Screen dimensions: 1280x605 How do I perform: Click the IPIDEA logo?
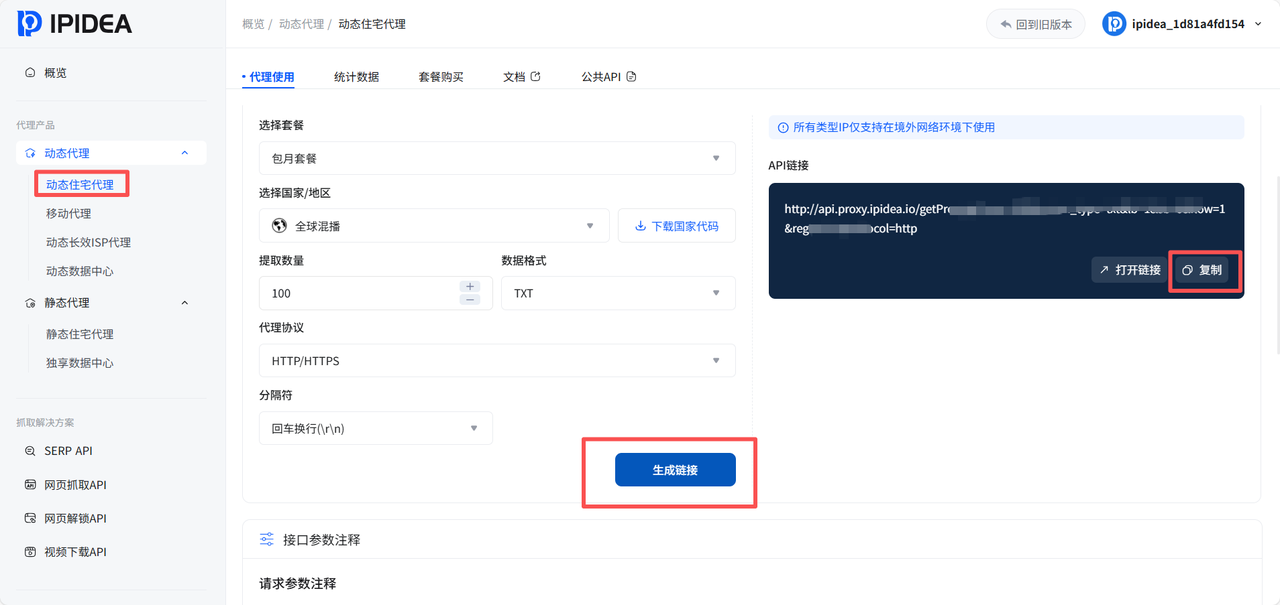pos(75,24)
